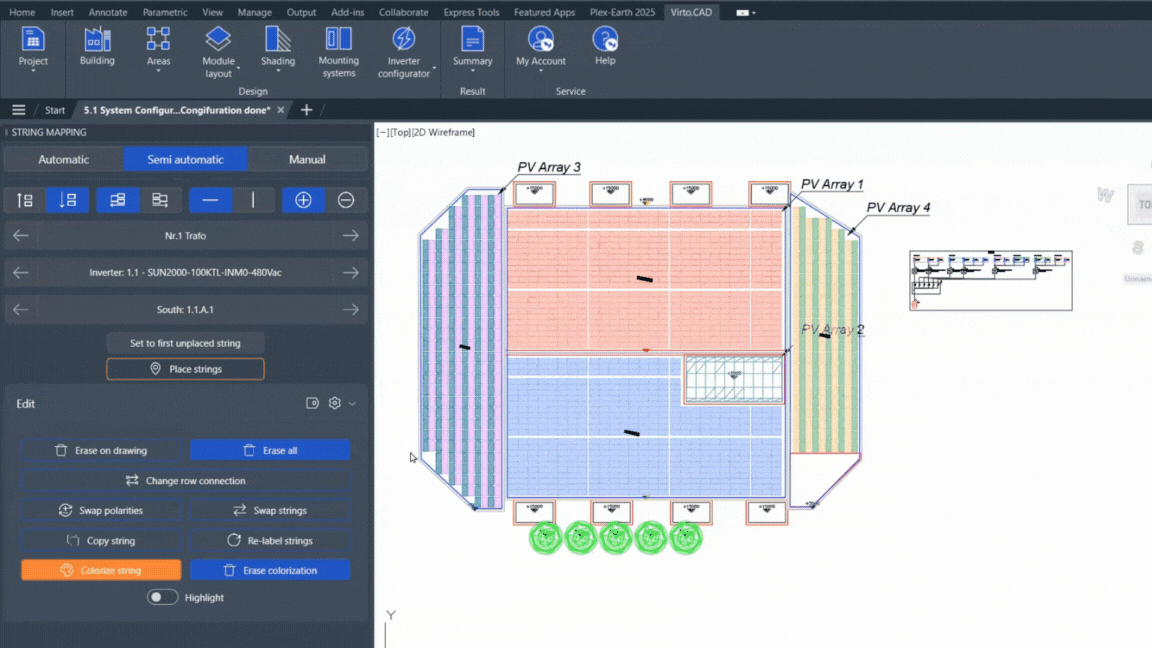The height and width of the screenshot is (648, 1152).
Task: Click Set to first unplaced string
Action: click(x=185, y=343)
